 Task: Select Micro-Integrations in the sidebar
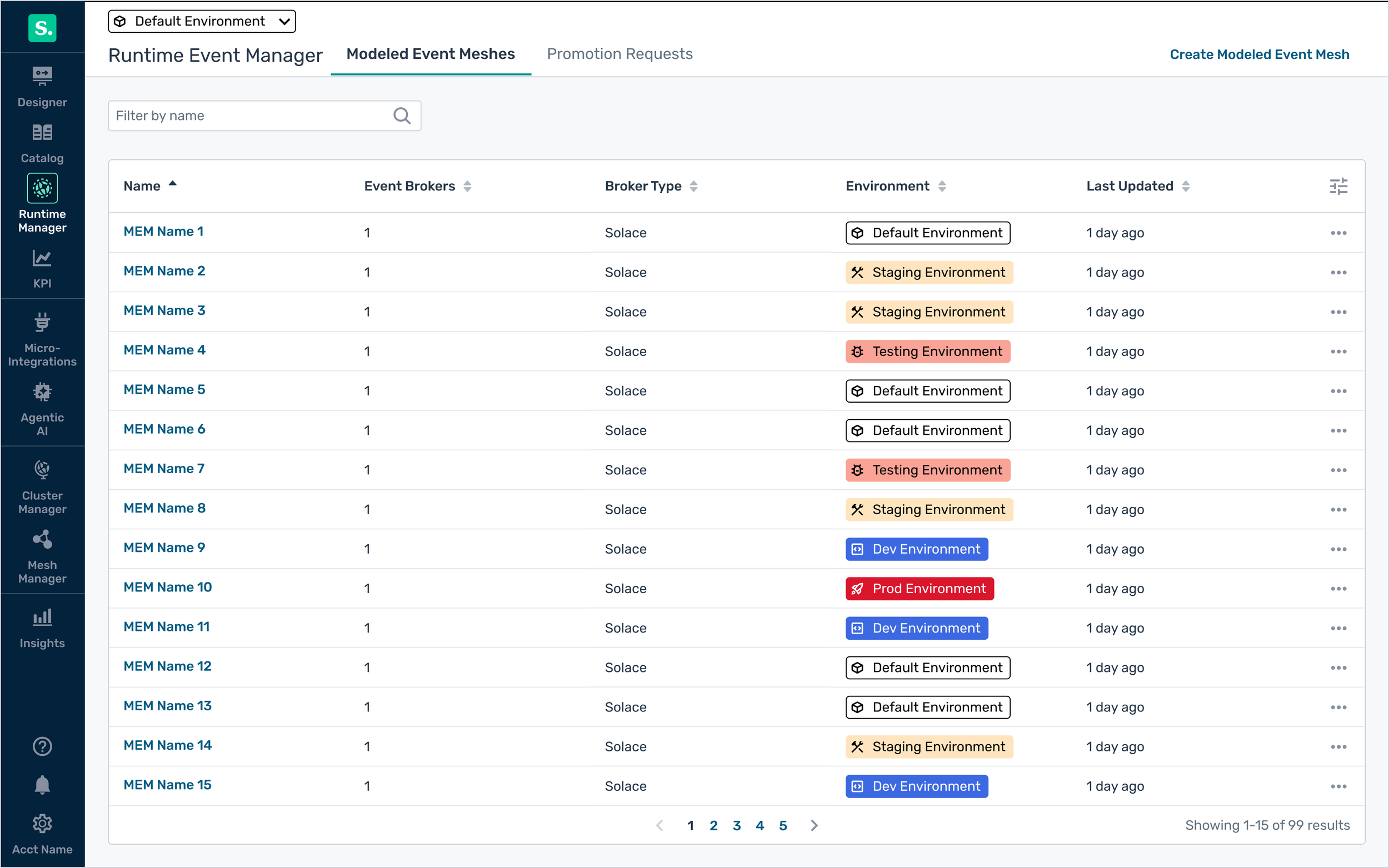point(42,339)
